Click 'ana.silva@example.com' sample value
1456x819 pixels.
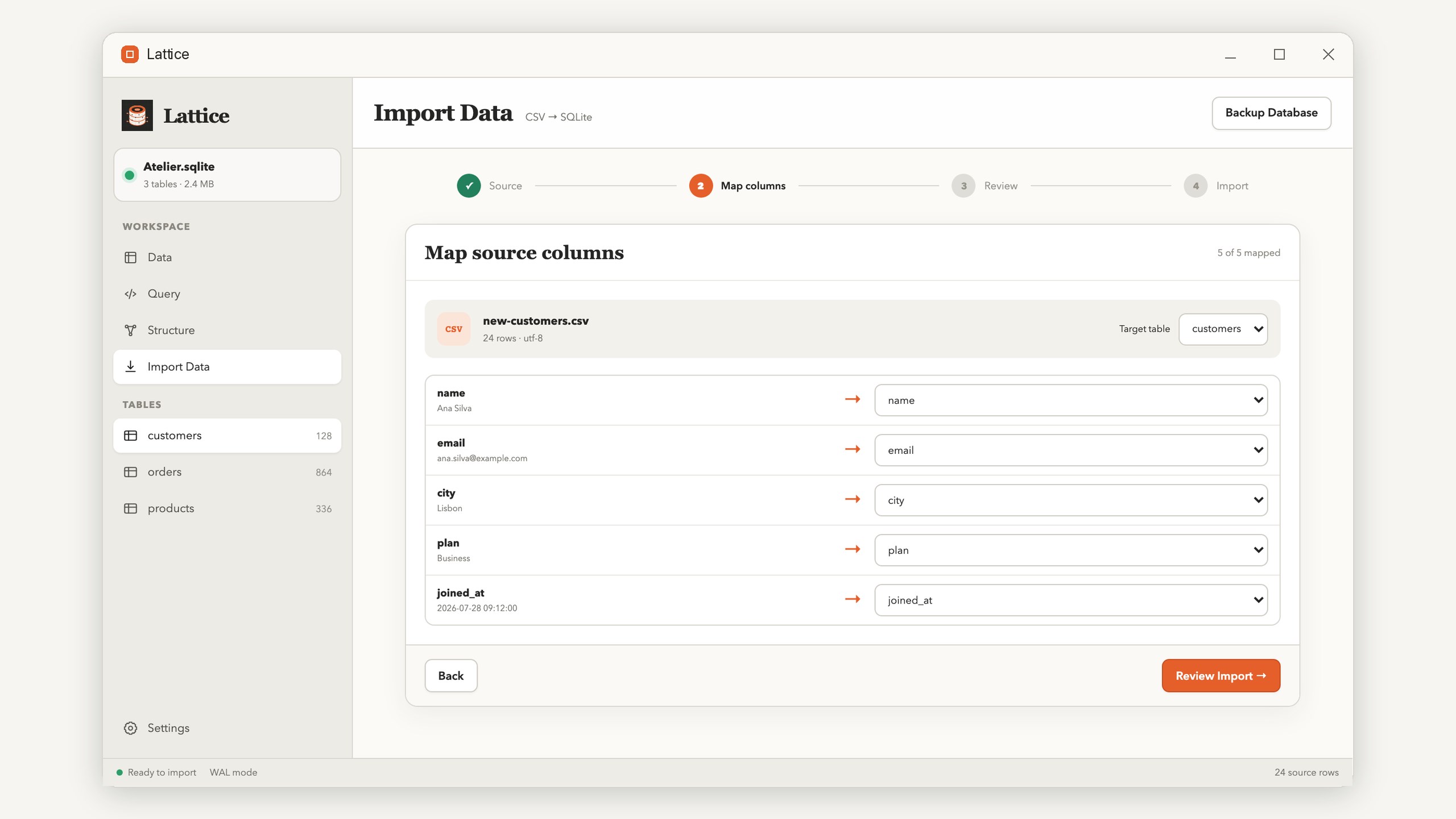(482, 458)
